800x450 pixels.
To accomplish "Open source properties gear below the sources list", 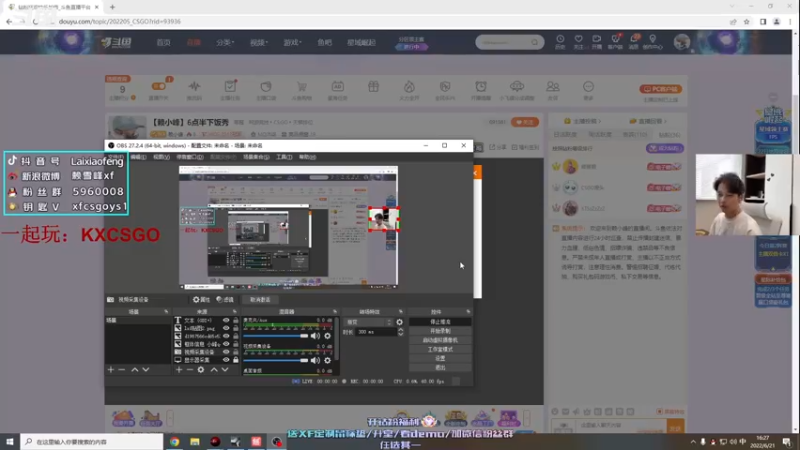I will click(201, 369).
